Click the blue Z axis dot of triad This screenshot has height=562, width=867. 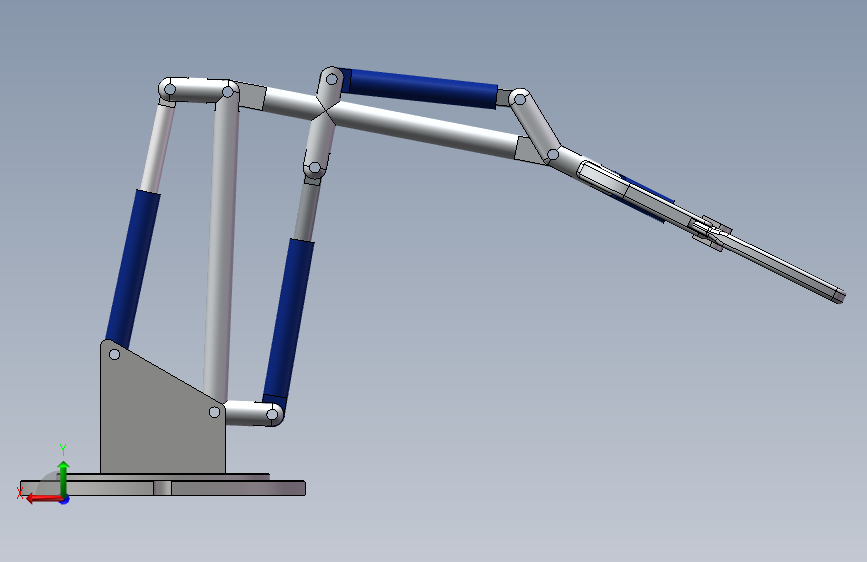(65, 500)
